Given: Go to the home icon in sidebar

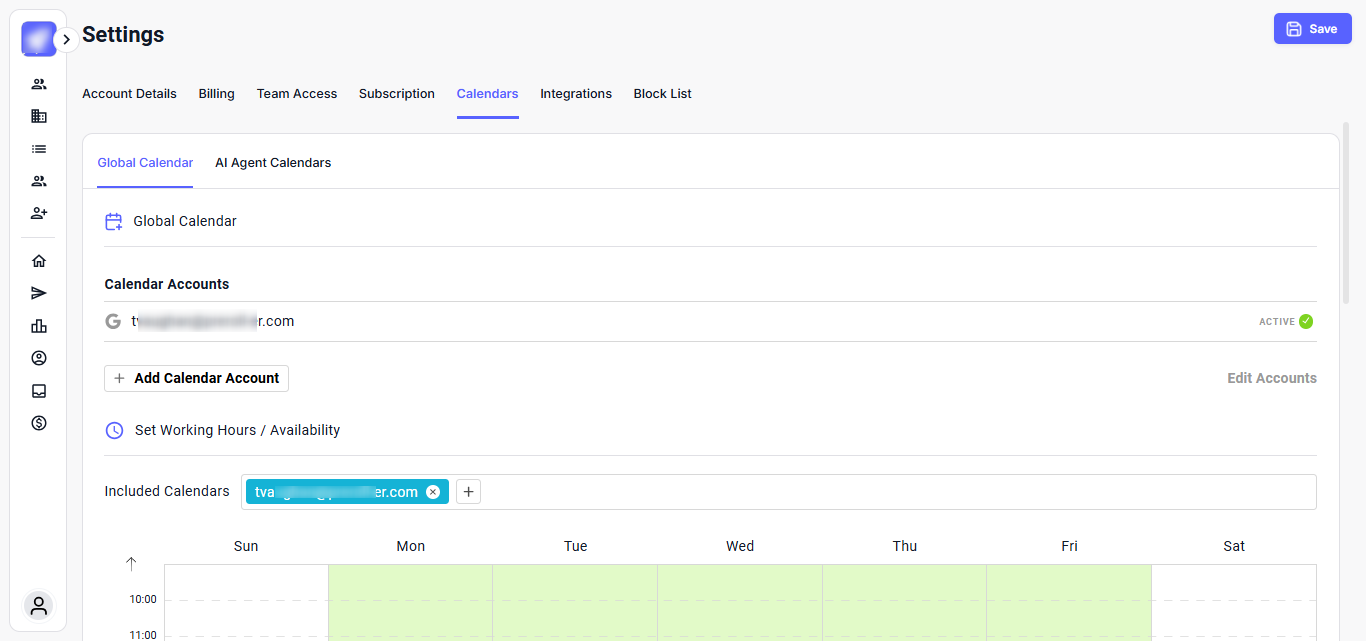Looking at the screenshot, I should [x=39, y=261].
